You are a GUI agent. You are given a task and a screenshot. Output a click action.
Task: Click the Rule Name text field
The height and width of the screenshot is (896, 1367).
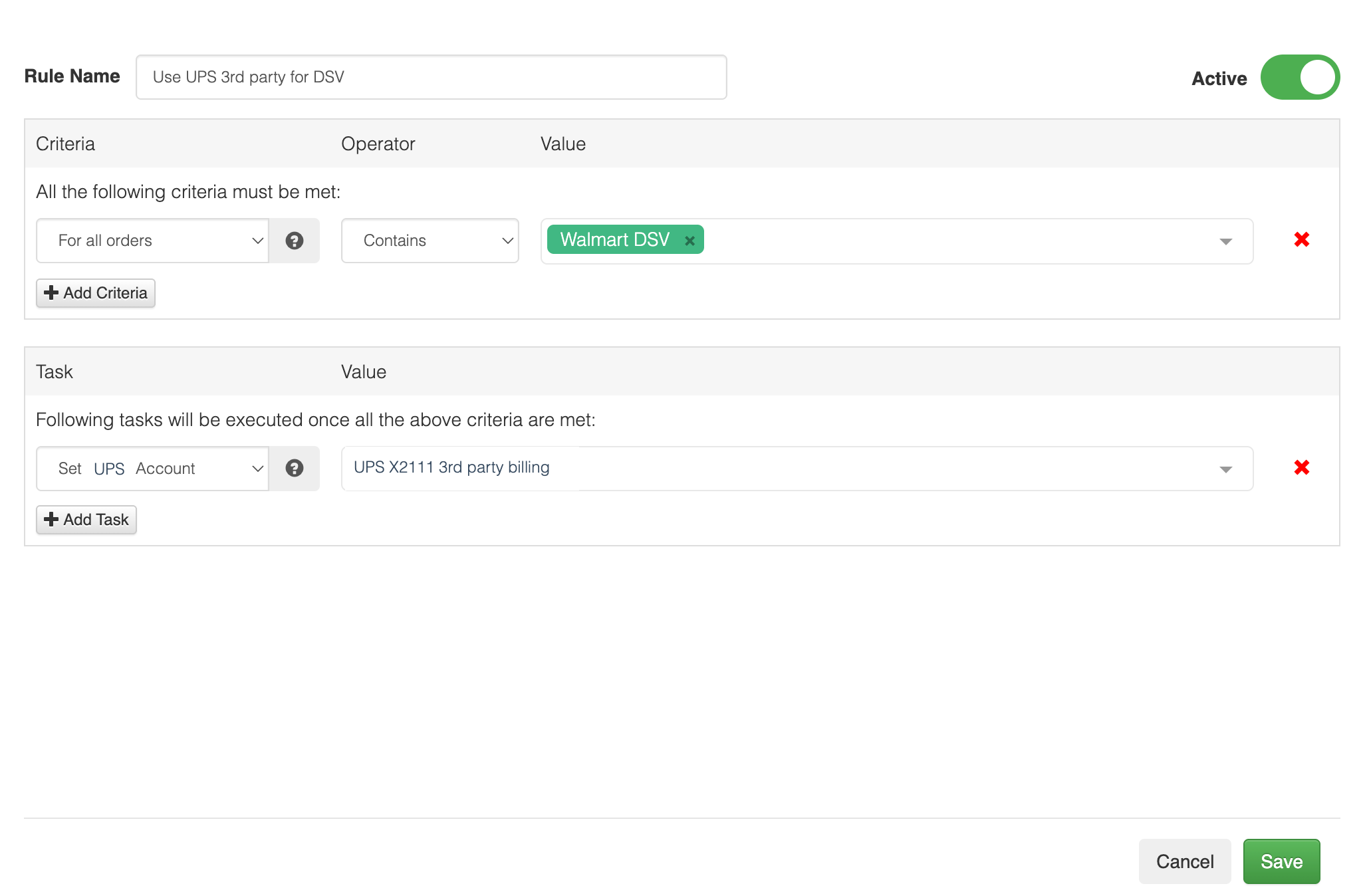[x=431, y=77]
